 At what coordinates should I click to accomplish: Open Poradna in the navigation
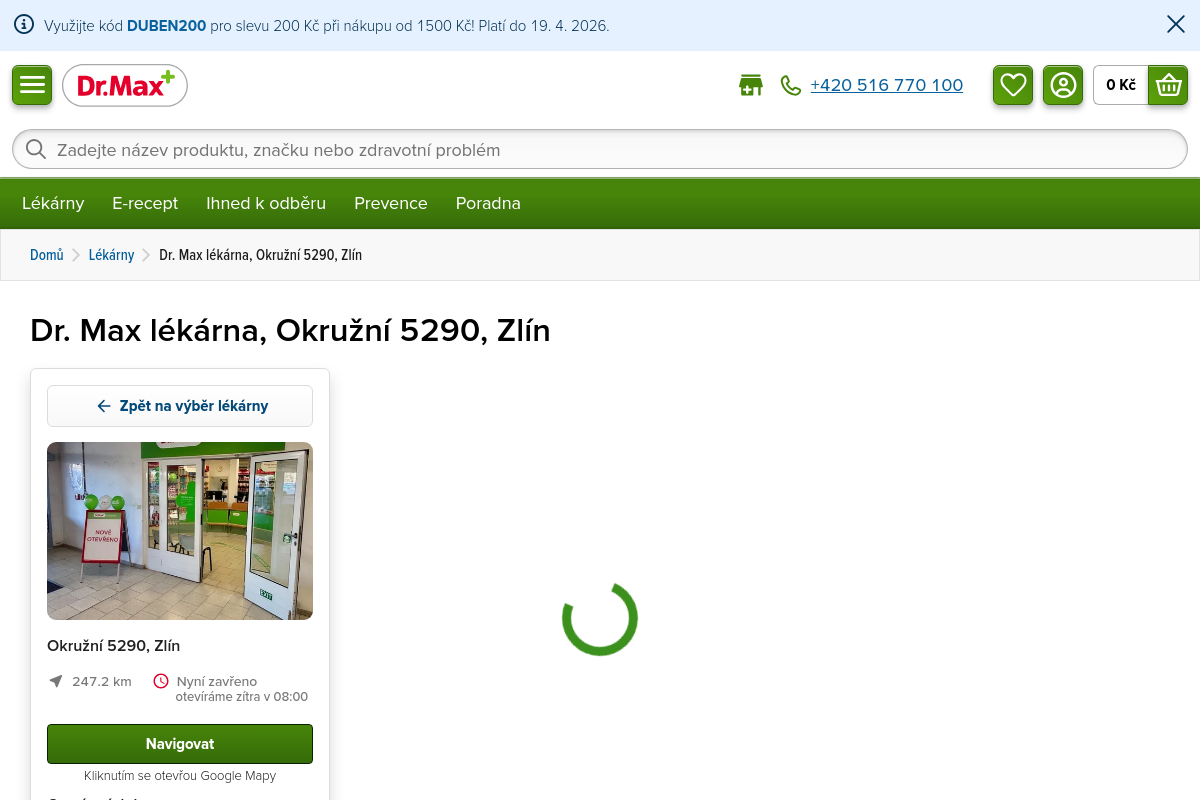click(x=488, y=203)
